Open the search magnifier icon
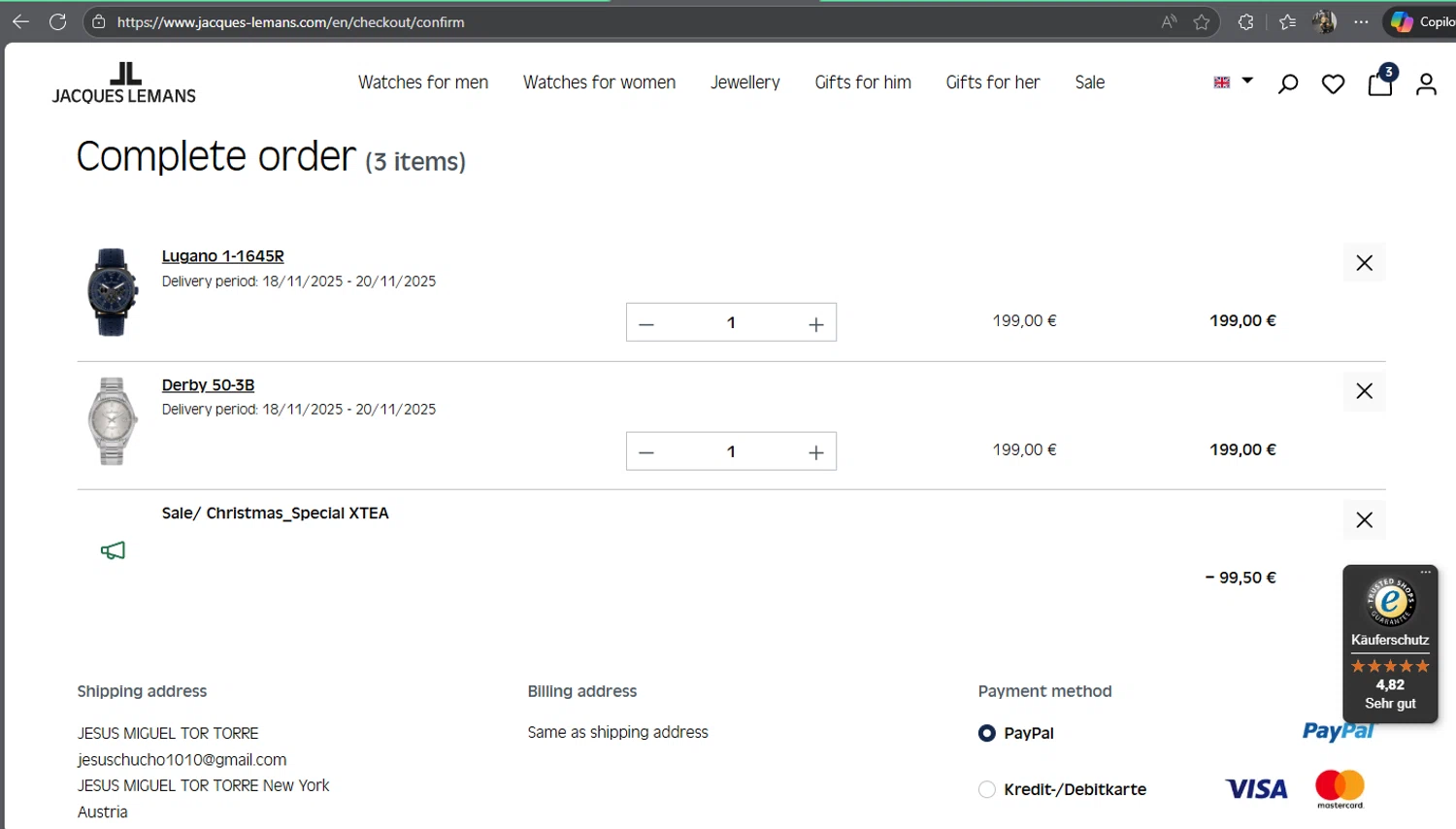 (x=1288, y=84)
